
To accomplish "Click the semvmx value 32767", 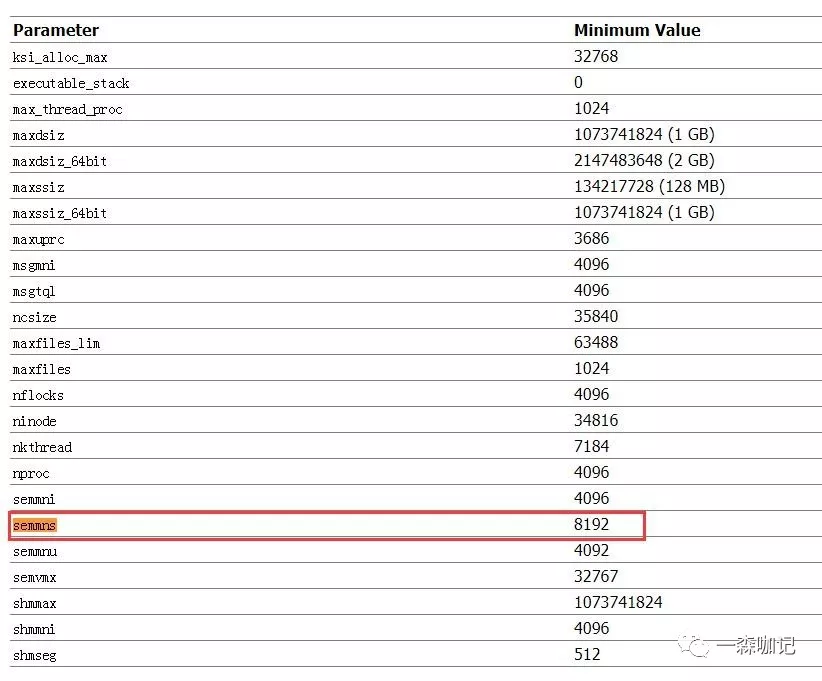I will coord(596,576).
